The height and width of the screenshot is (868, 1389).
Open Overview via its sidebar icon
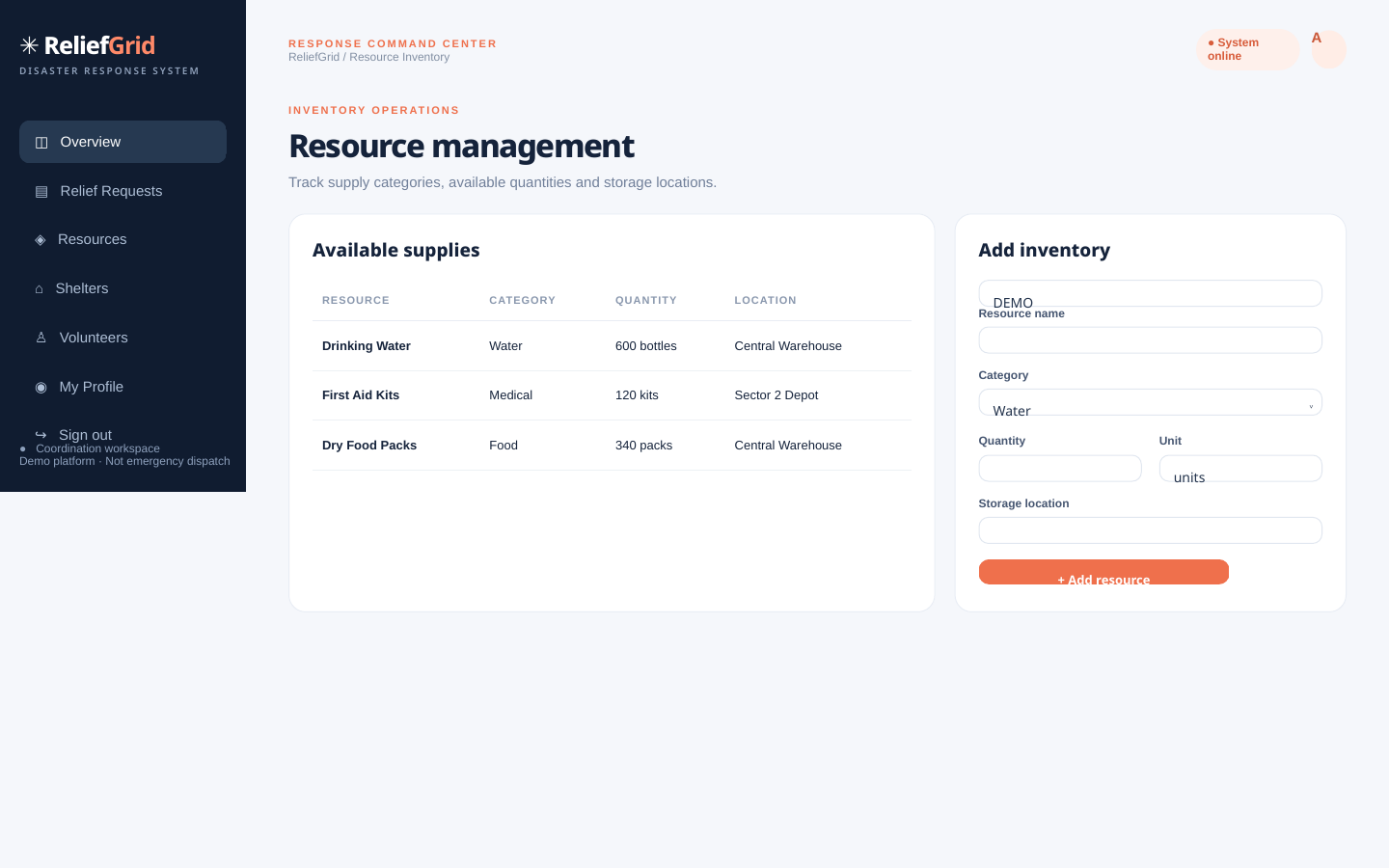point(41,143)
